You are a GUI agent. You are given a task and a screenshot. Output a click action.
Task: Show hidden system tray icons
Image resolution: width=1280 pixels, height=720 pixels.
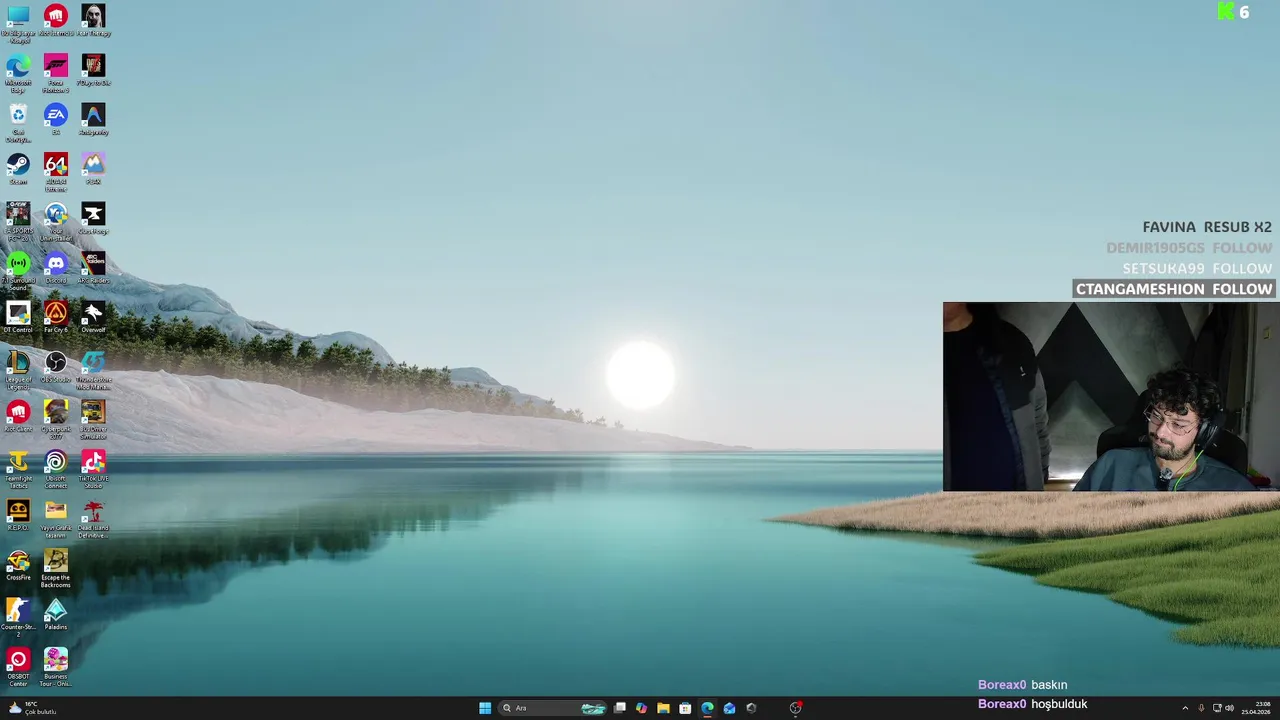point(1185,708)
